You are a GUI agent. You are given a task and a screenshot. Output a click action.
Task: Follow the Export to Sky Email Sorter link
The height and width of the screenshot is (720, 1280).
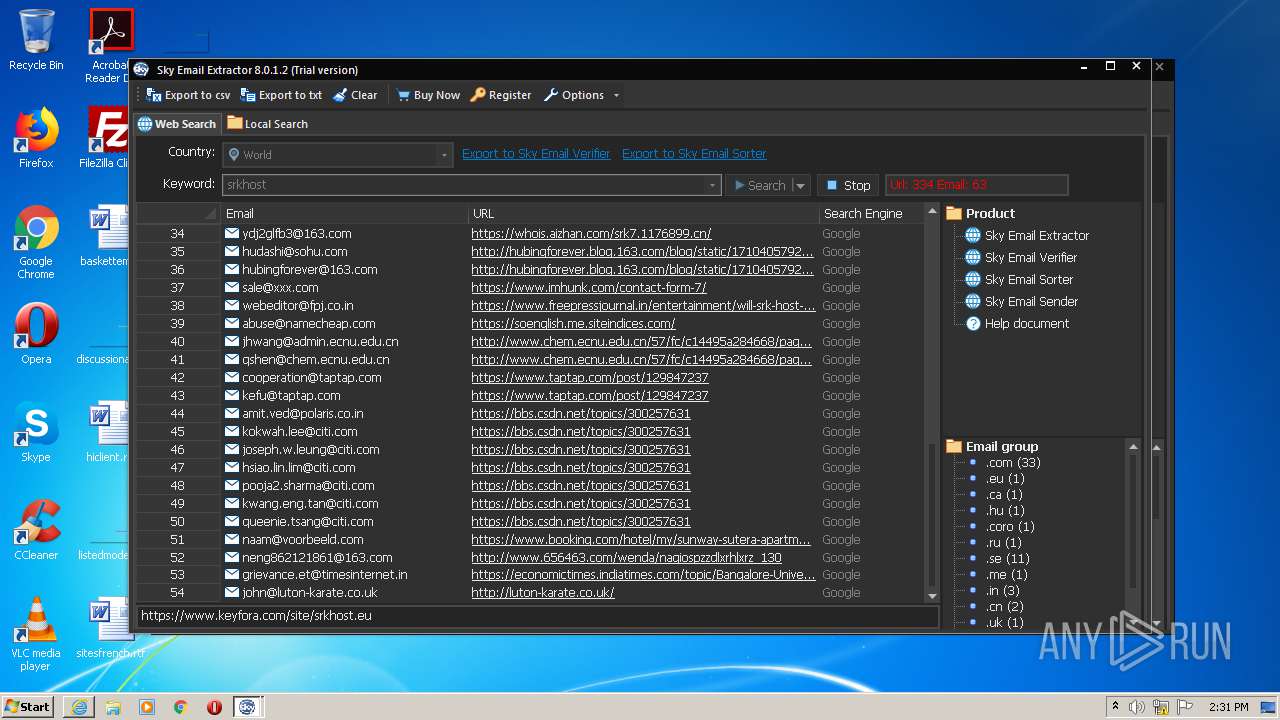click(694, 154)
